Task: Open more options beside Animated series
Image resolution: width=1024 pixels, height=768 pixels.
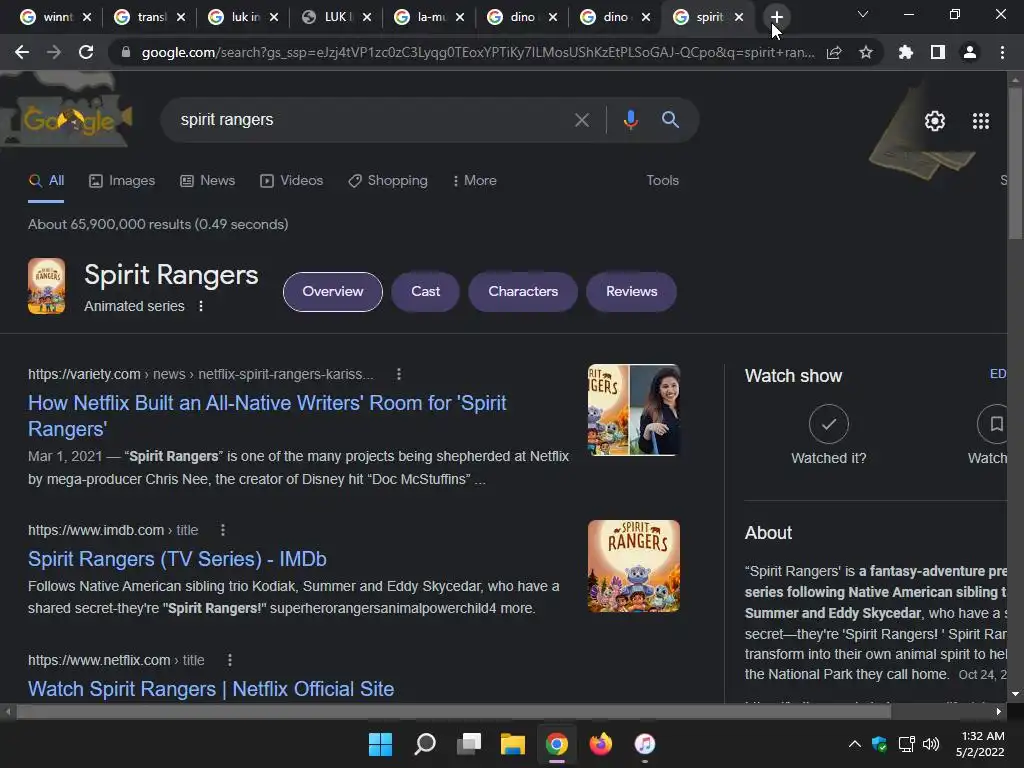Action: click(201, 306)
